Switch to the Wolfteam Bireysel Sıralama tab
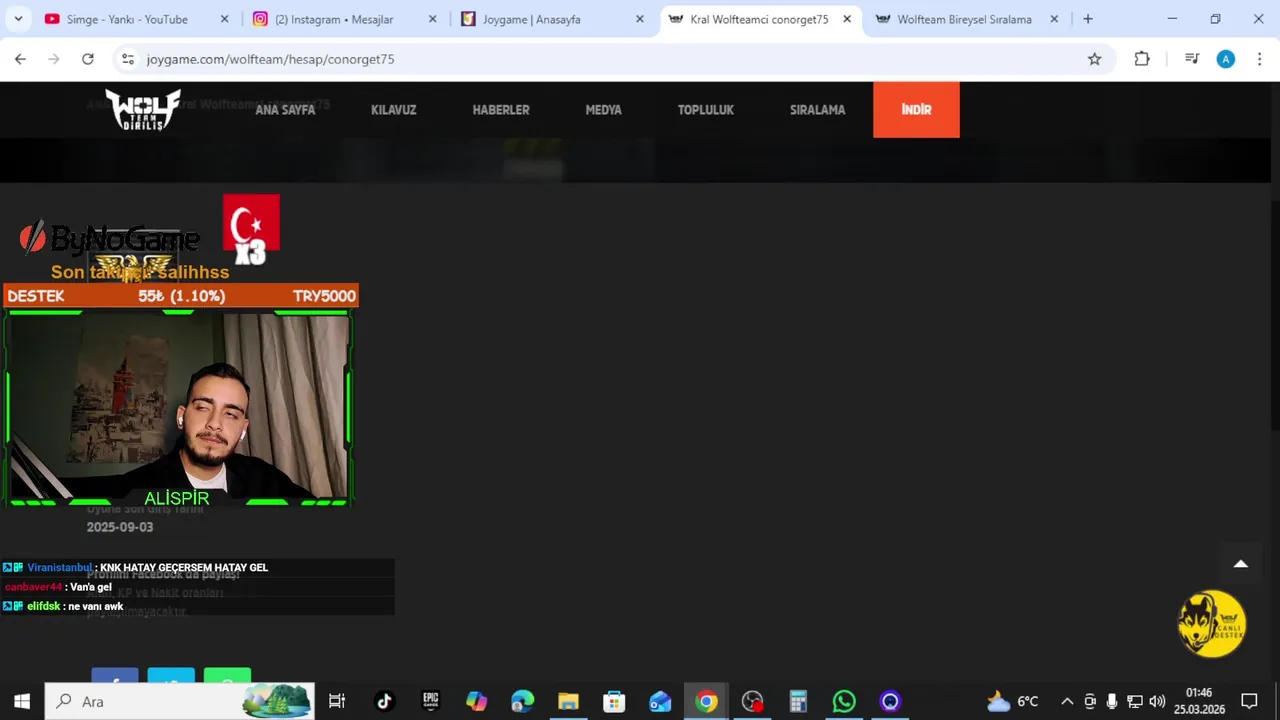1280x720 pixels. [964, 19]
